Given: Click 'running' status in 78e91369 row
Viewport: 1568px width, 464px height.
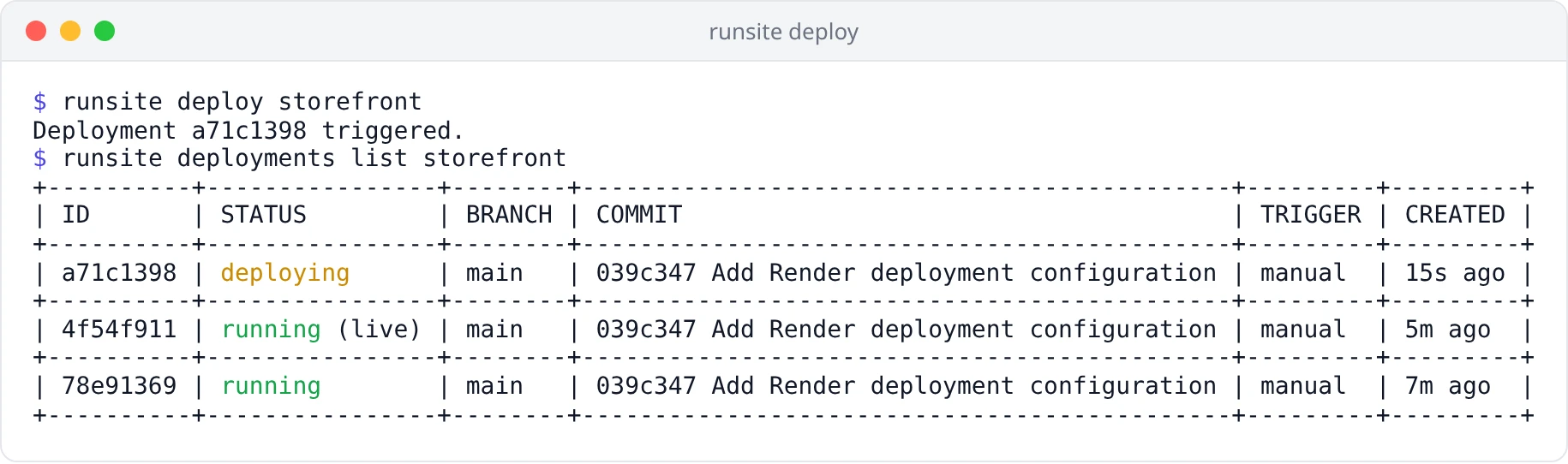Looking at the screenshot, I should coord(271,386).
